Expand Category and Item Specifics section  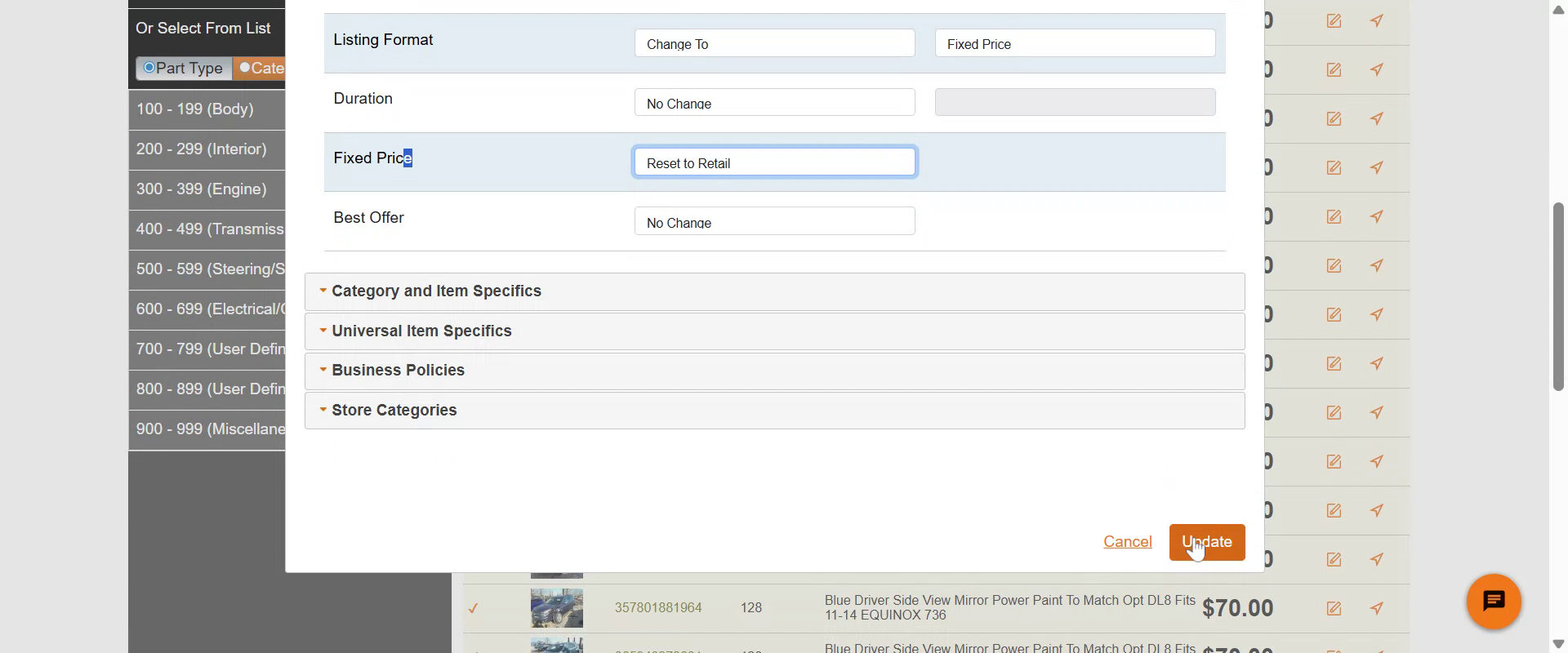click(774, 291)
